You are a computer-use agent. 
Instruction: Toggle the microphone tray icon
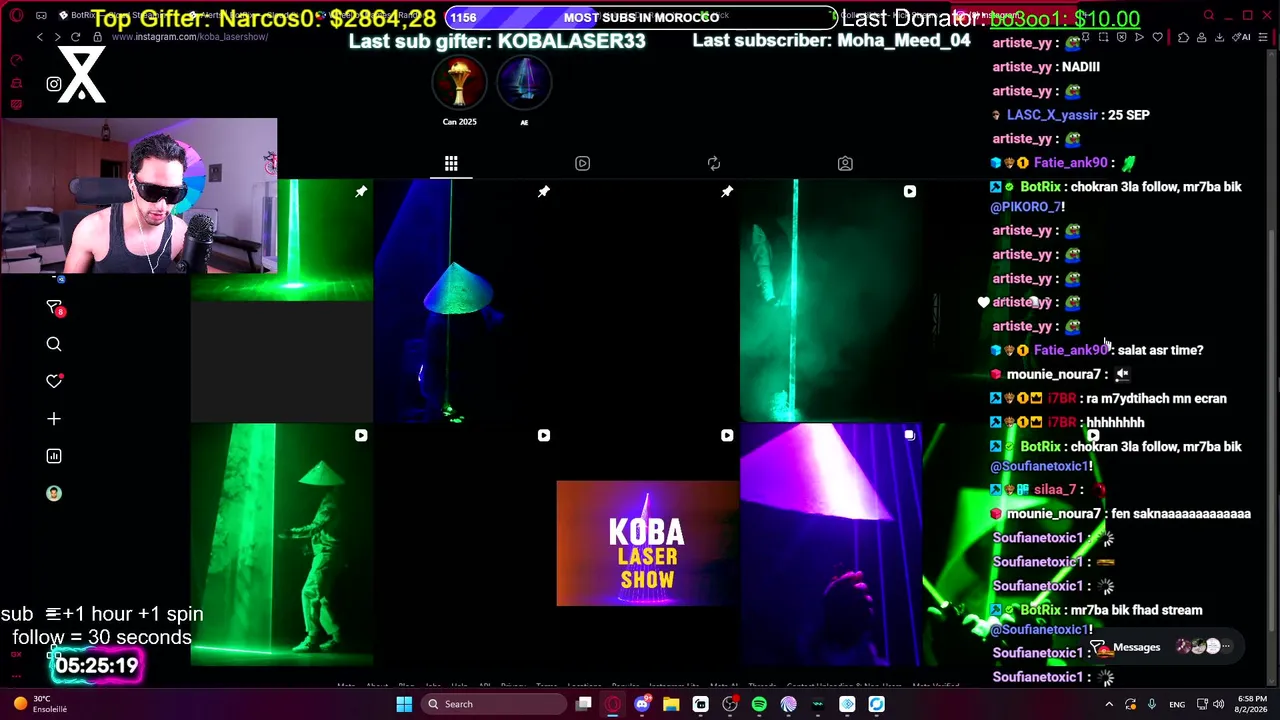[1151, 704]
